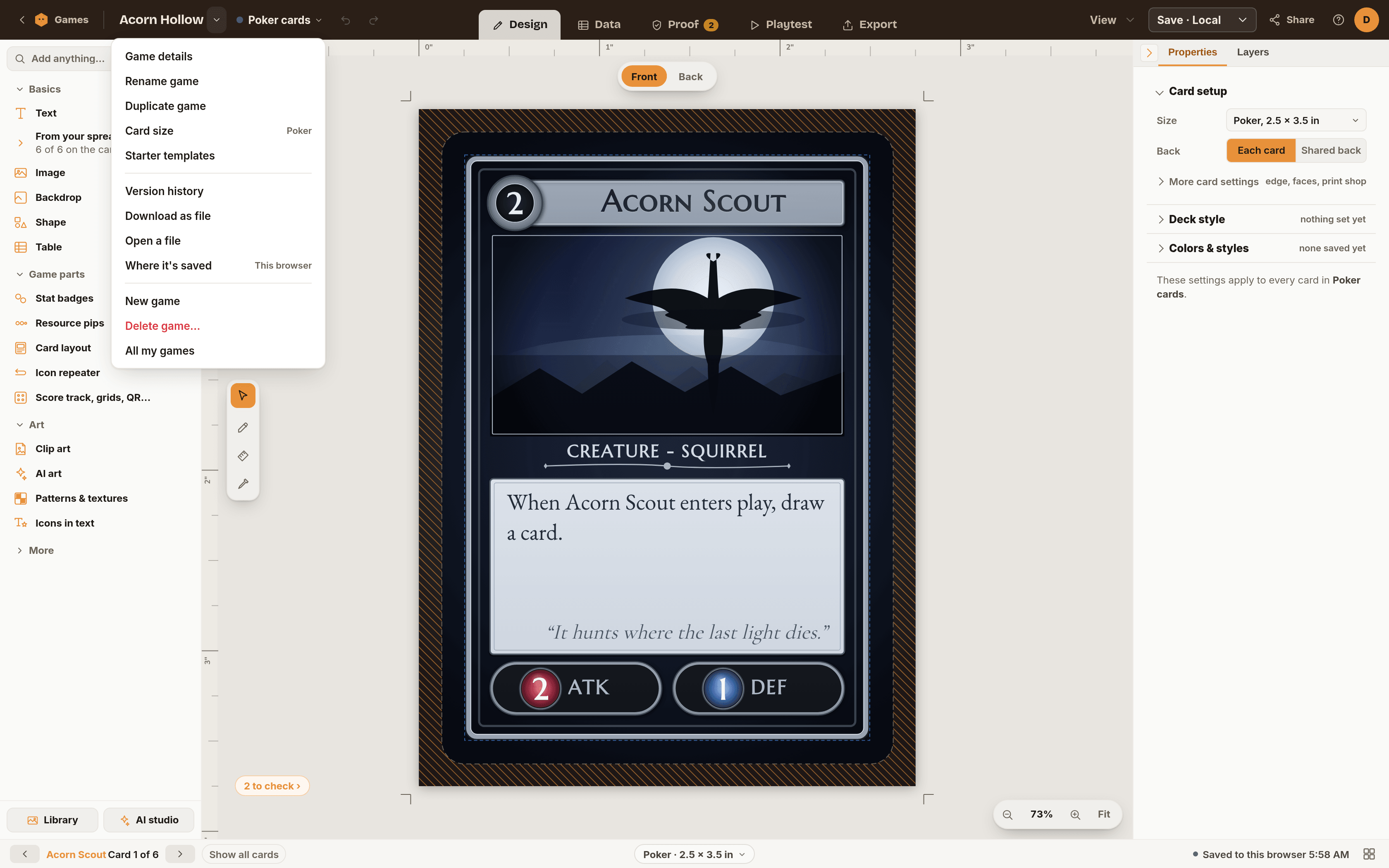Click the 2 to check link

point(272,786)
